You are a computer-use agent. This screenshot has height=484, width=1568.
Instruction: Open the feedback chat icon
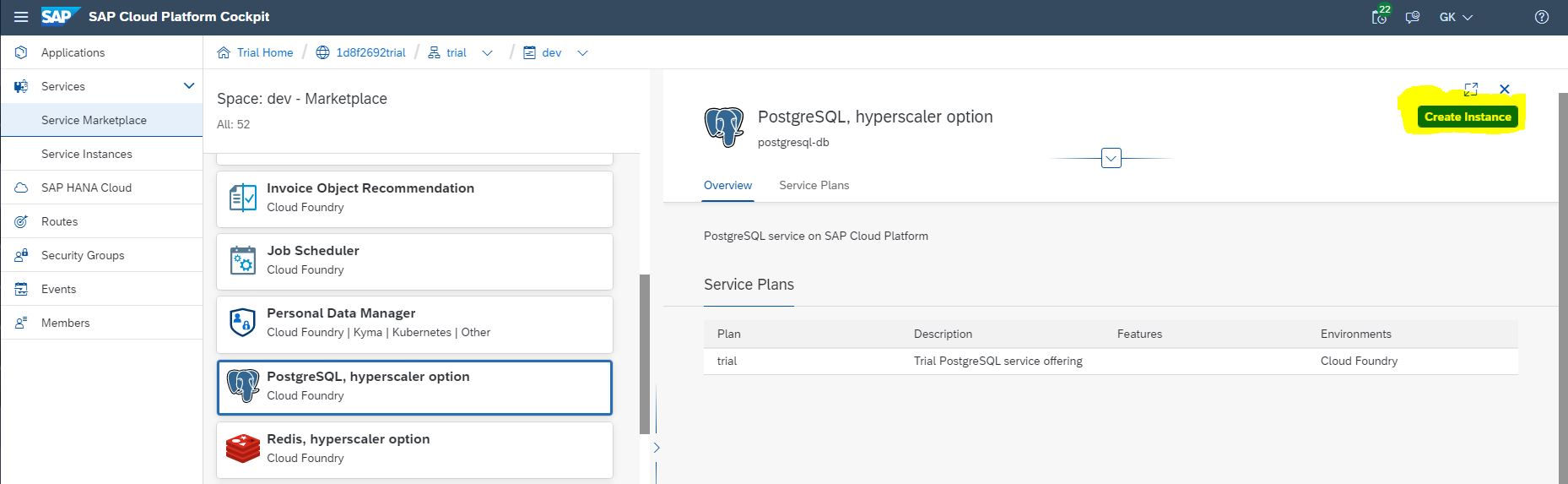[x=1413, y=17]
